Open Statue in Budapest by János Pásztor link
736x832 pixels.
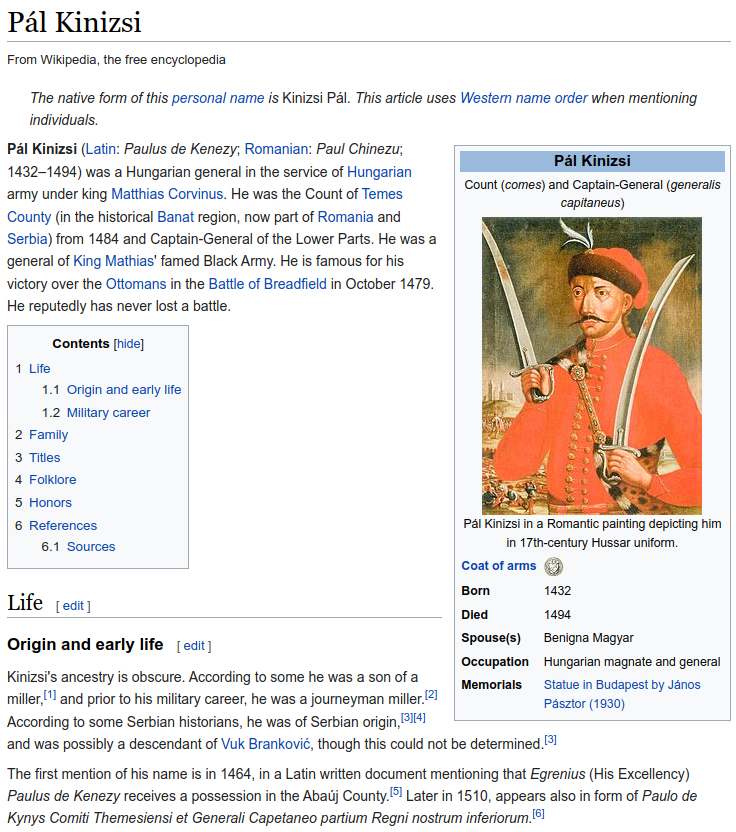(x=622, y=694)
